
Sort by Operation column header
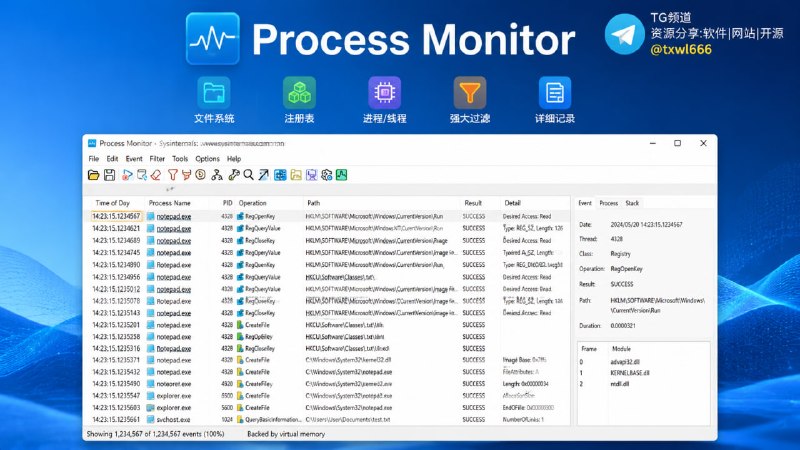(253, 203)
